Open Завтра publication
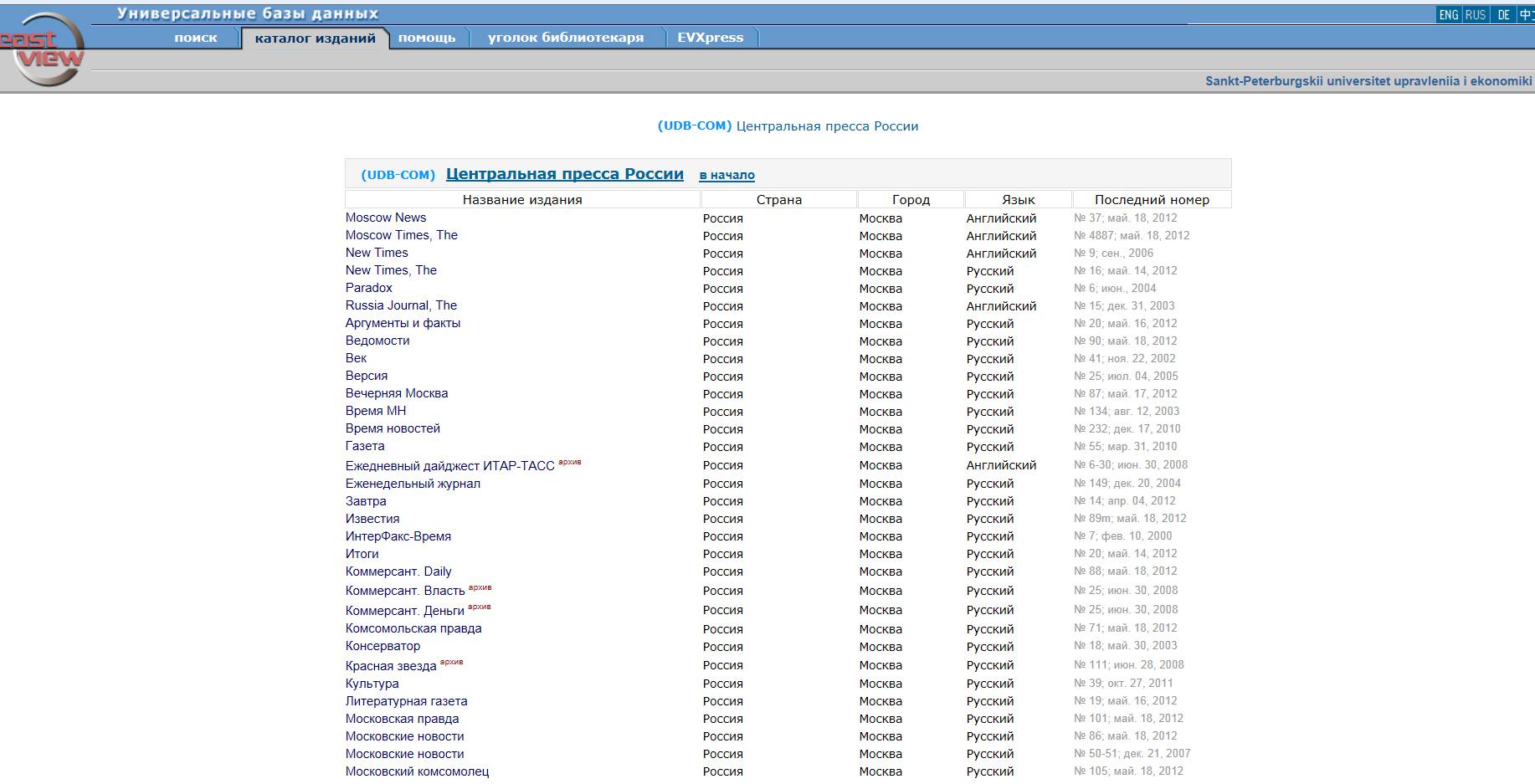1535x784 pixels. pyautogui.click(x=366, y=501)
